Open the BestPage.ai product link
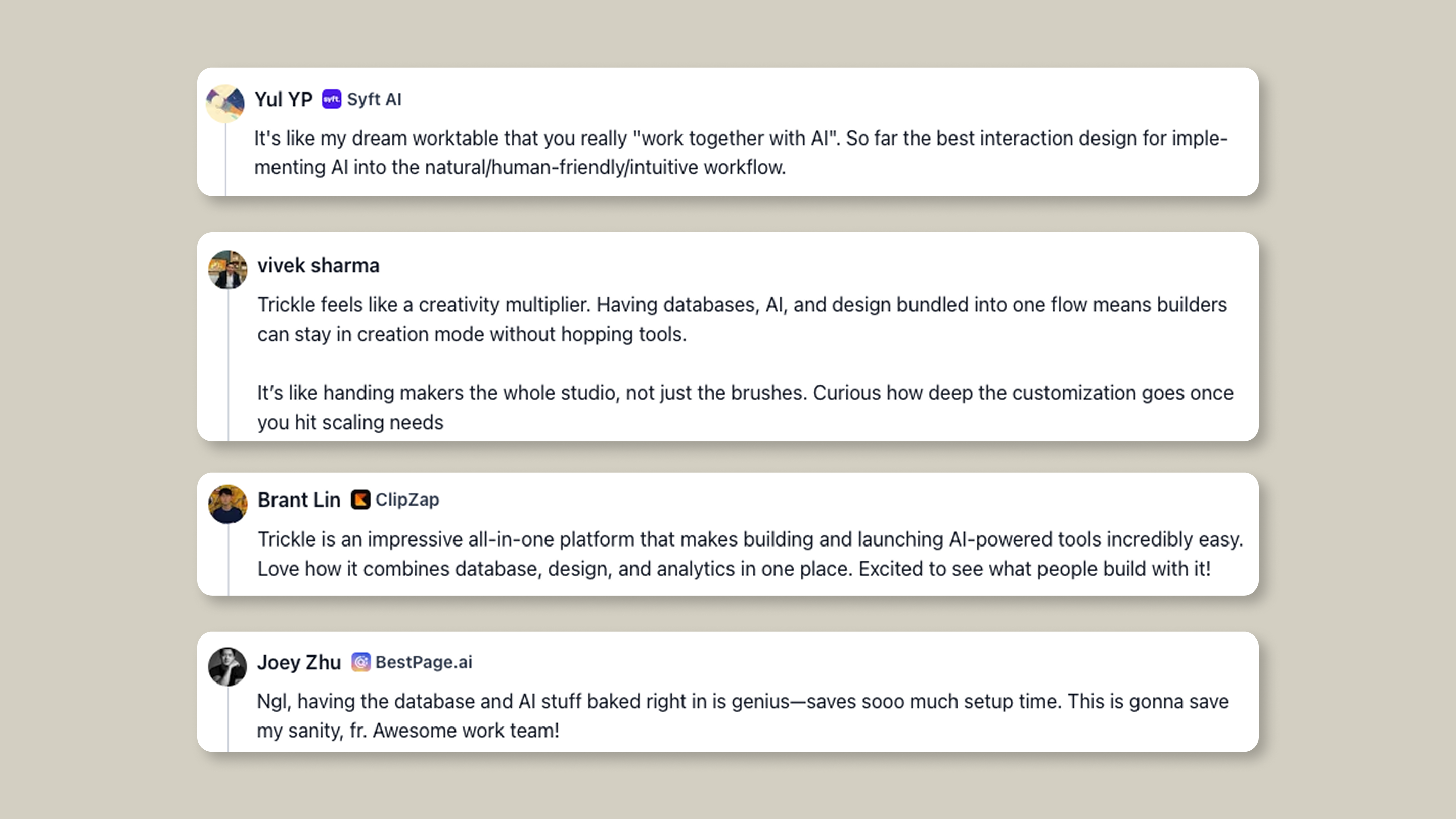The height and width of the screenshot is (819, 1456). pos(424,662)
